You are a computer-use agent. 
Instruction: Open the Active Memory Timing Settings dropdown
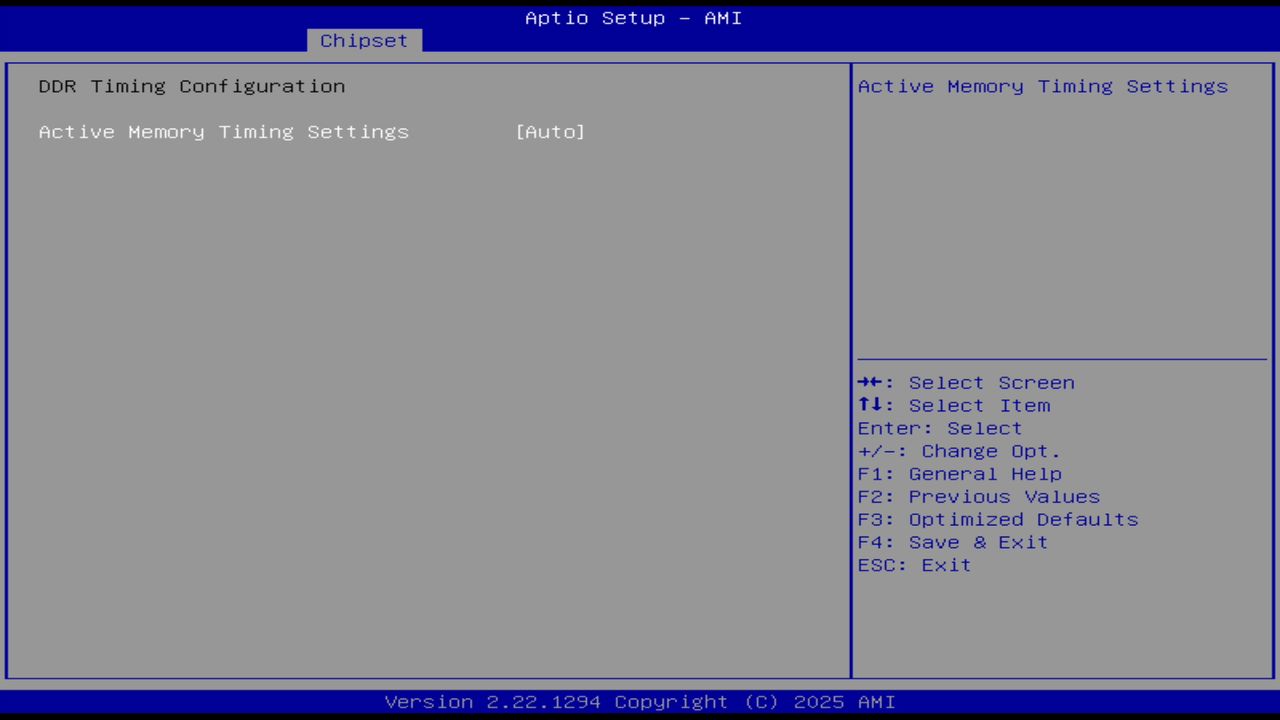[550, 131]
